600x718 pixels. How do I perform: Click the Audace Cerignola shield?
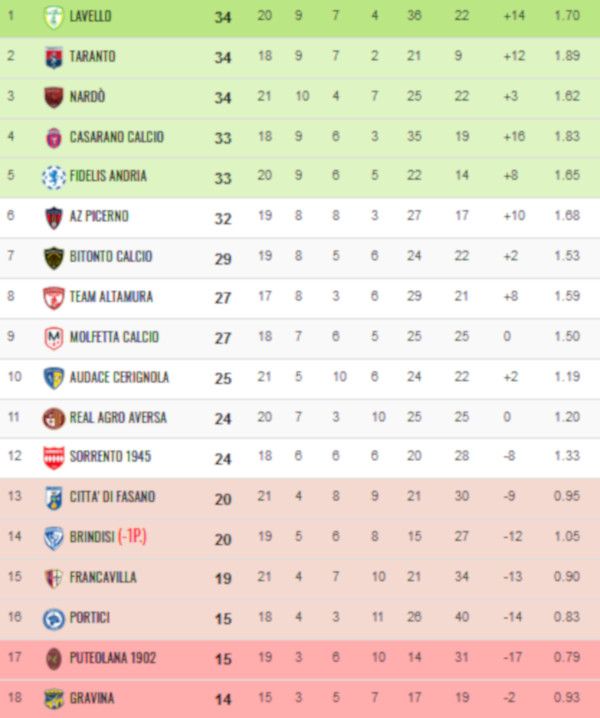[x=54, y=379]
